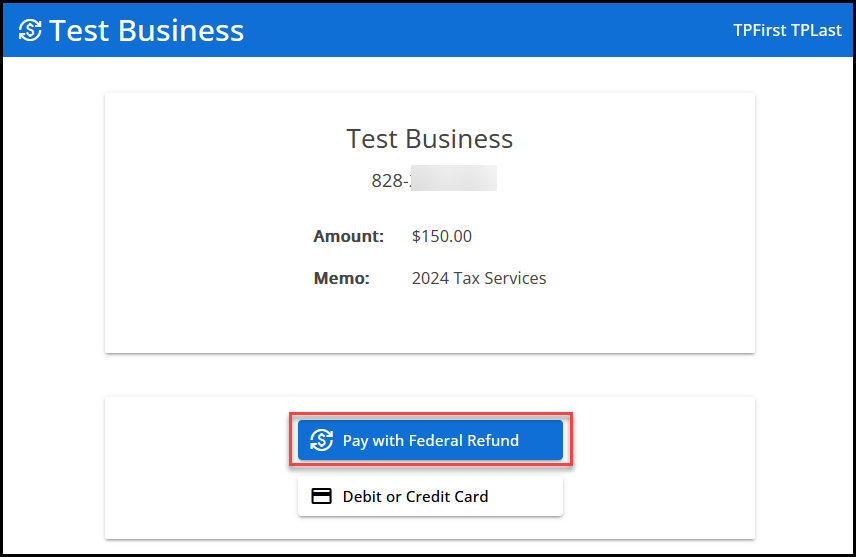The width and height of the screenshot is (856, 557).
Task: Open the TPFirst TPLast user menu
Action: pos(785,30)
